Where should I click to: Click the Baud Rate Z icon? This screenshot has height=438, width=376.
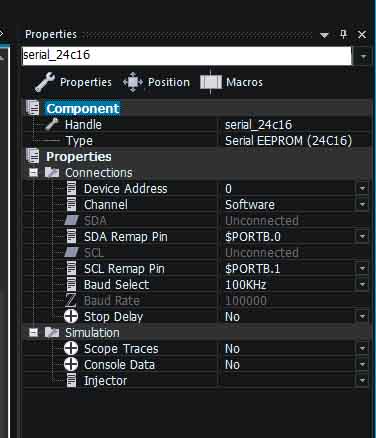[x=71, y=300]
